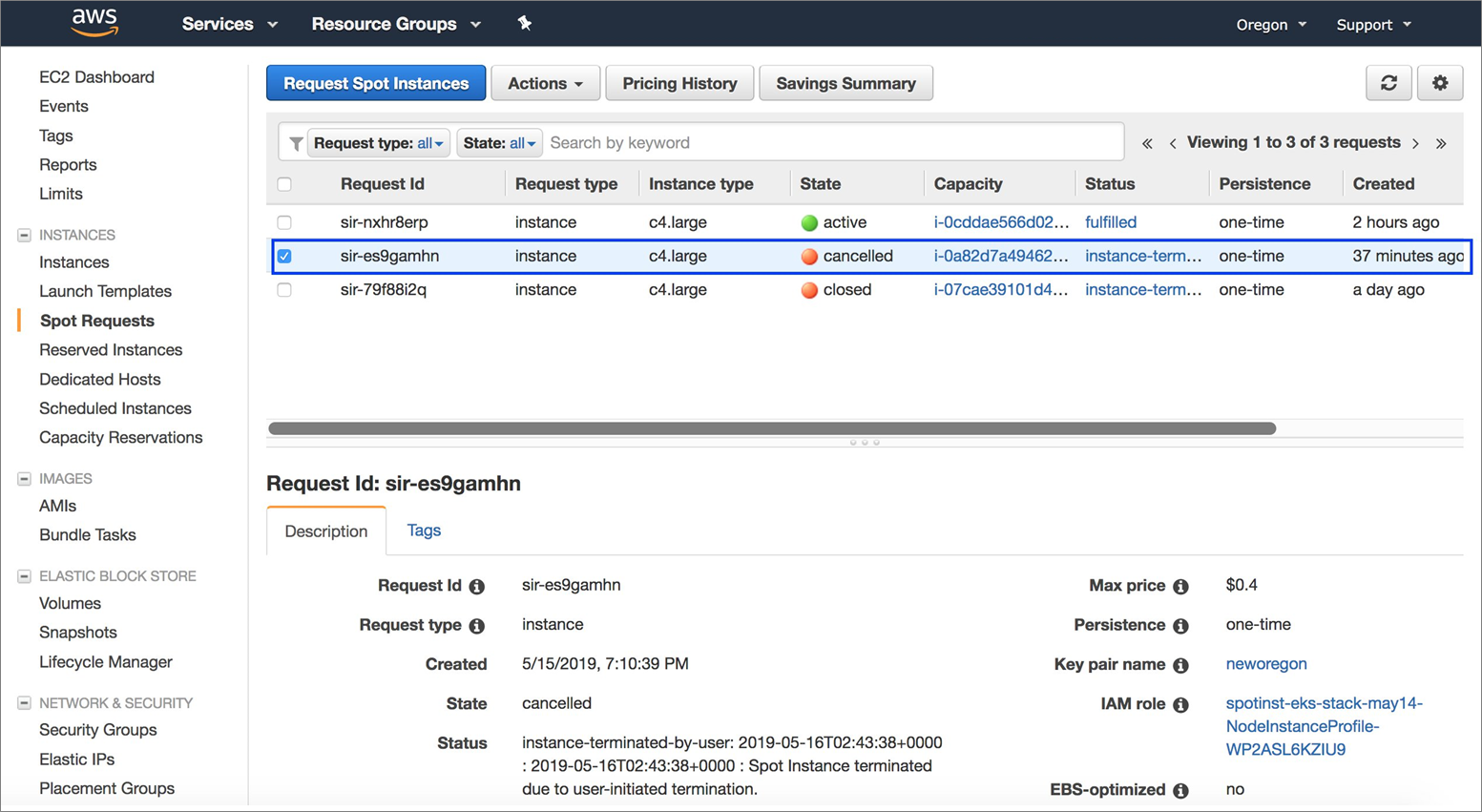Show info for Persistence field

pyautogui.click(x=1180, y=626)
